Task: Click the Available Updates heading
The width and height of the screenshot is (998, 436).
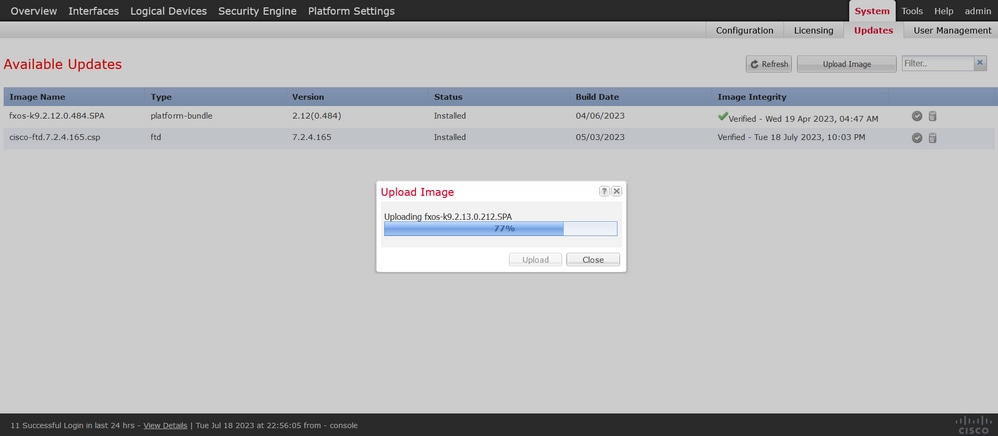Action: (62, 64)
